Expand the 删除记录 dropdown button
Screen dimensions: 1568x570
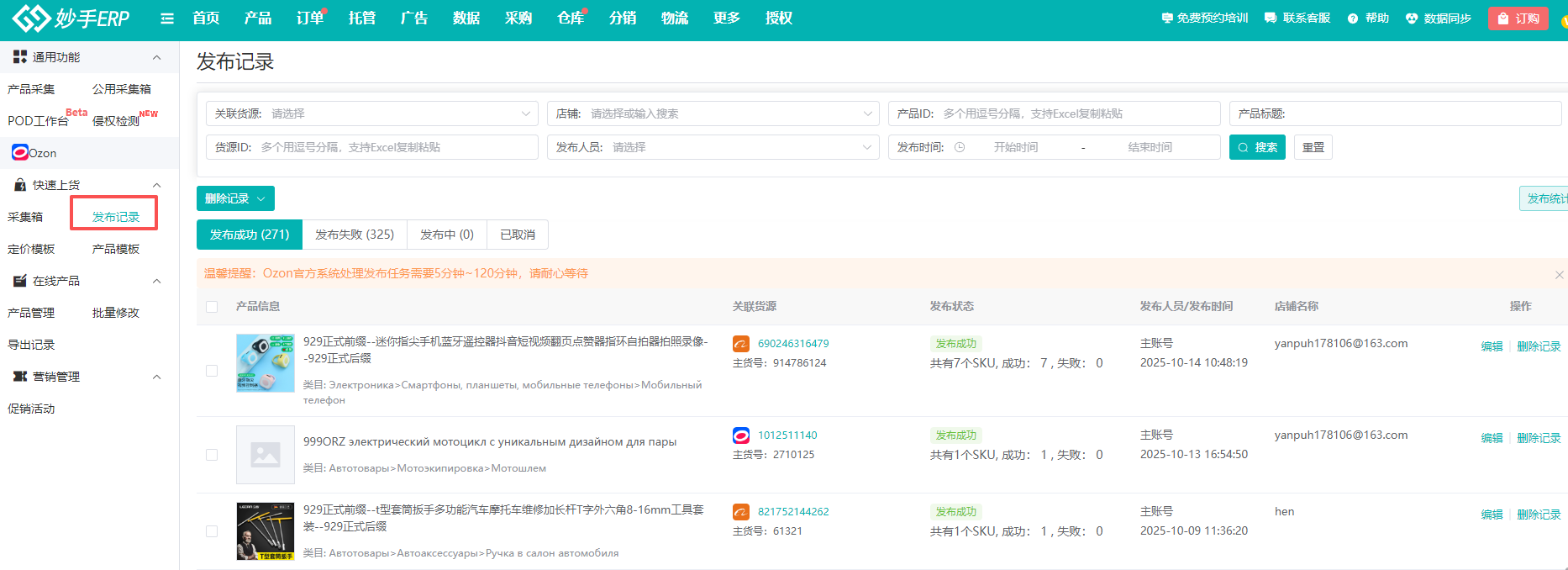click(x=235, y=198)
